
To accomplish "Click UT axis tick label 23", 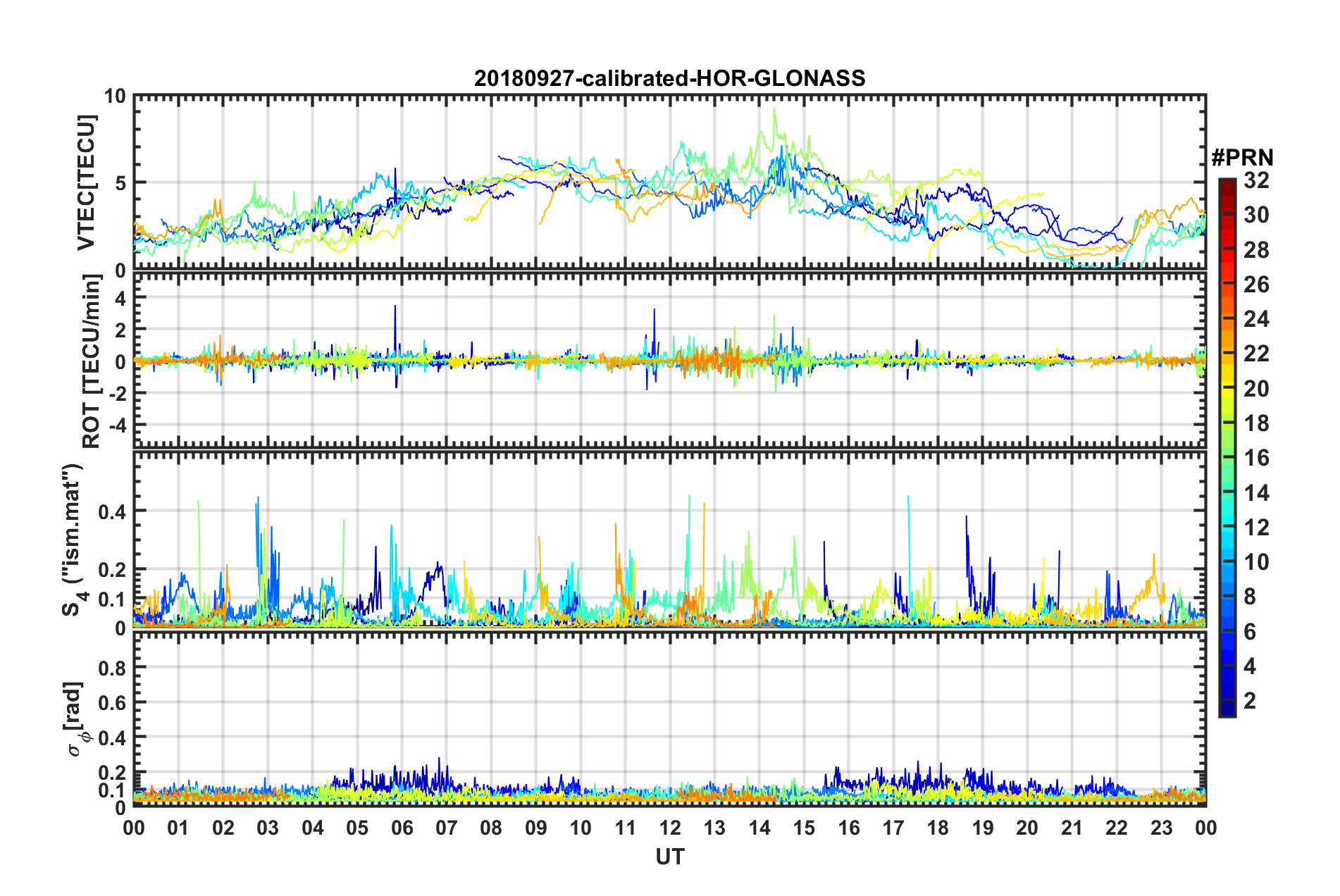I will click(x=1162, y=828).
